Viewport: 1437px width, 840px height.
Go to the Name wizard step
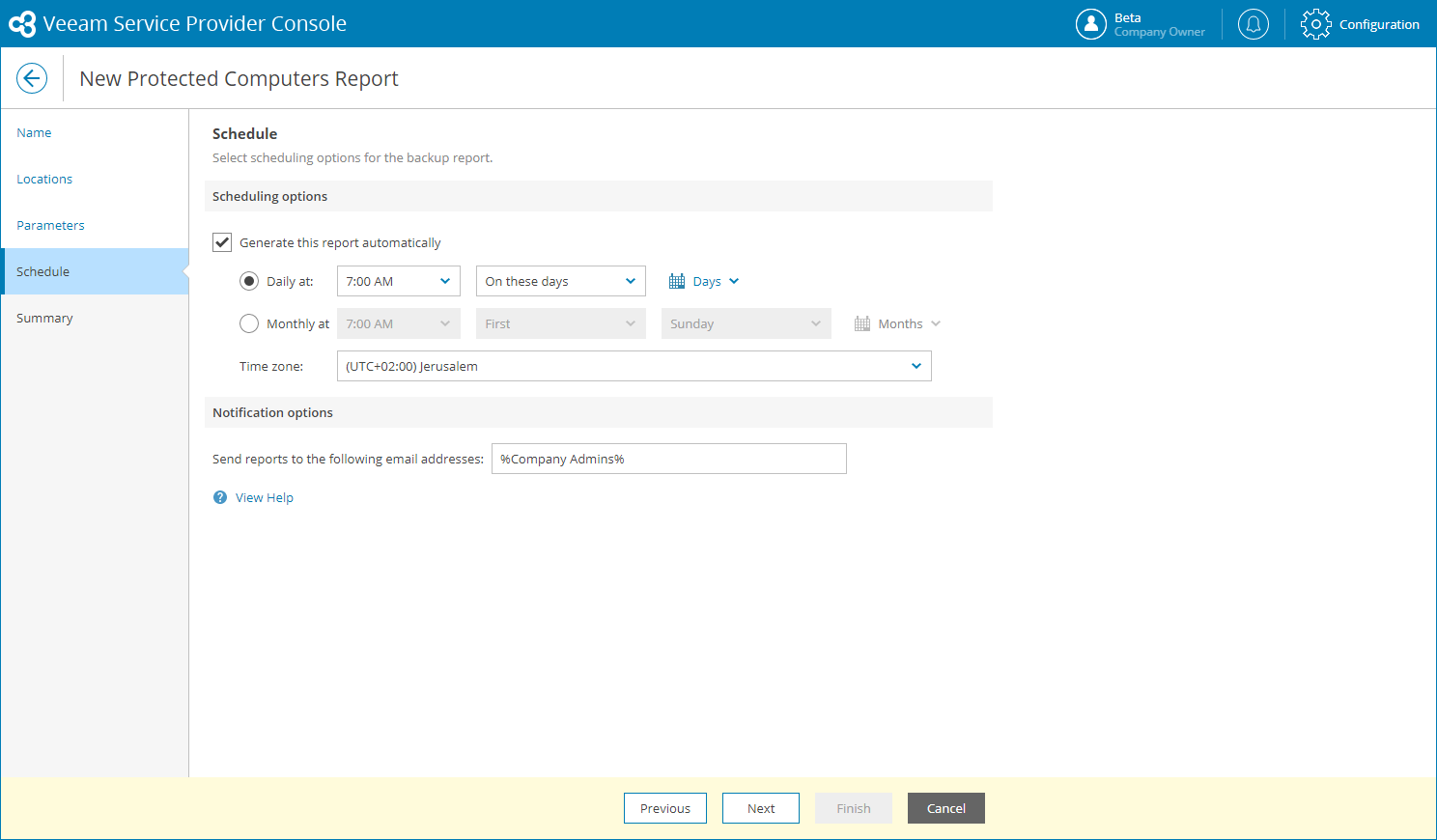95,132
